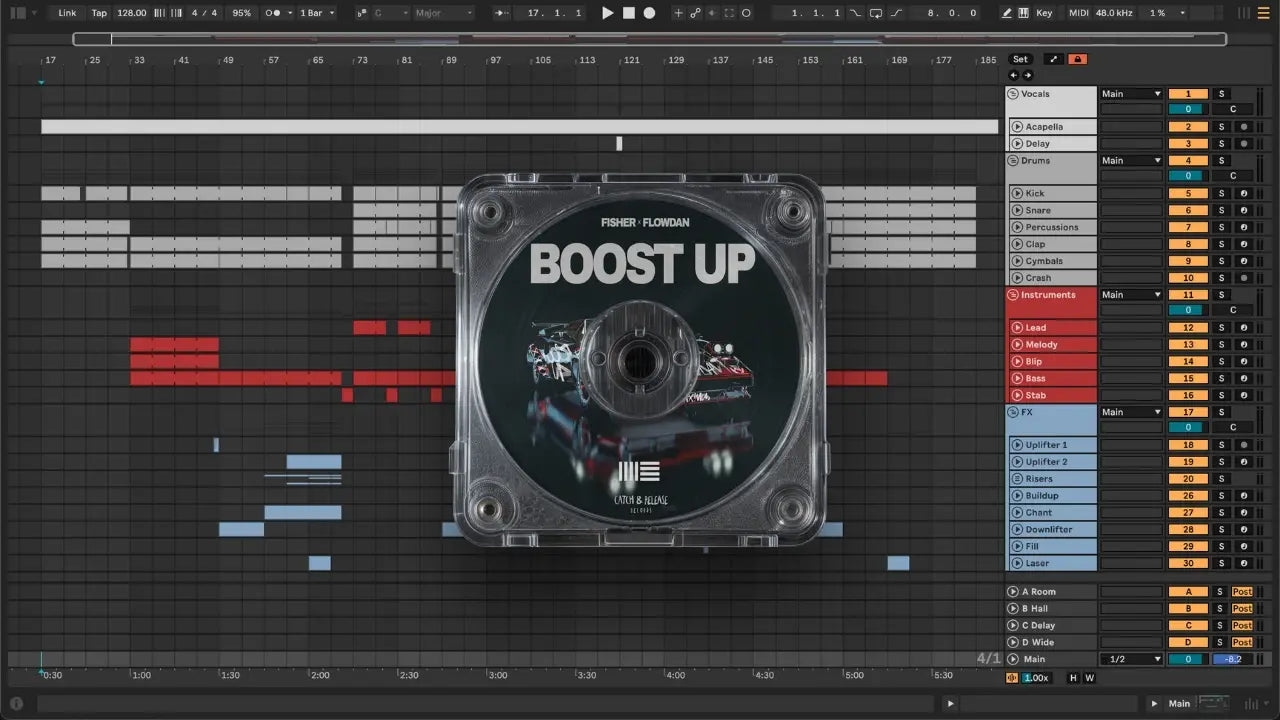Click the play icon on Kick track
The height and width of the screenshot is (720, 1280).
[x=1016, y=194]
